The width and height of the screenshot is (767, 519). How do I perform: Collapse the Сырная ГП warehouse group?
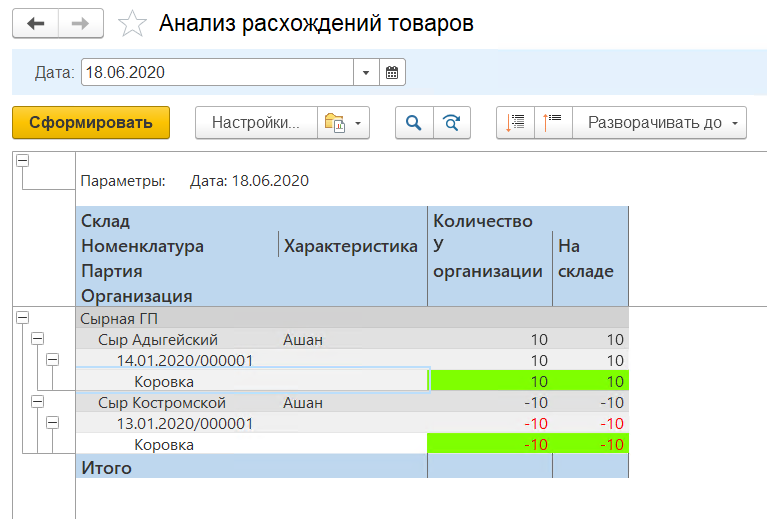pyautogui.click(x=22, y=317)
